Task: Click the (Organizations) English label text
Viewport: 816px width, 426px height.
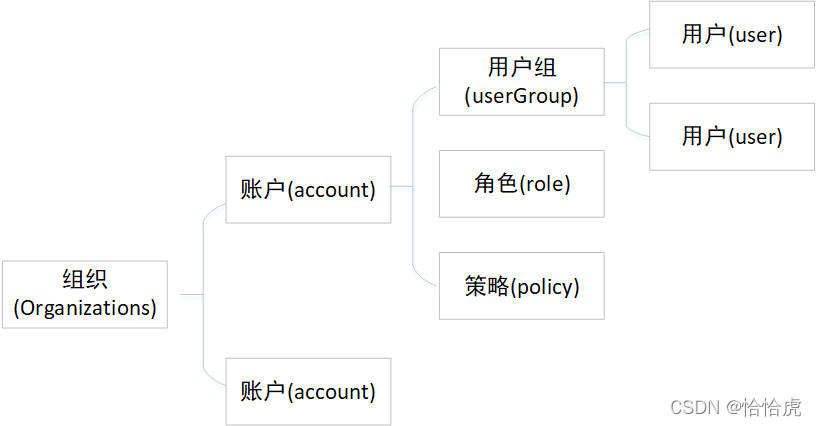Action: coord(85,308)
